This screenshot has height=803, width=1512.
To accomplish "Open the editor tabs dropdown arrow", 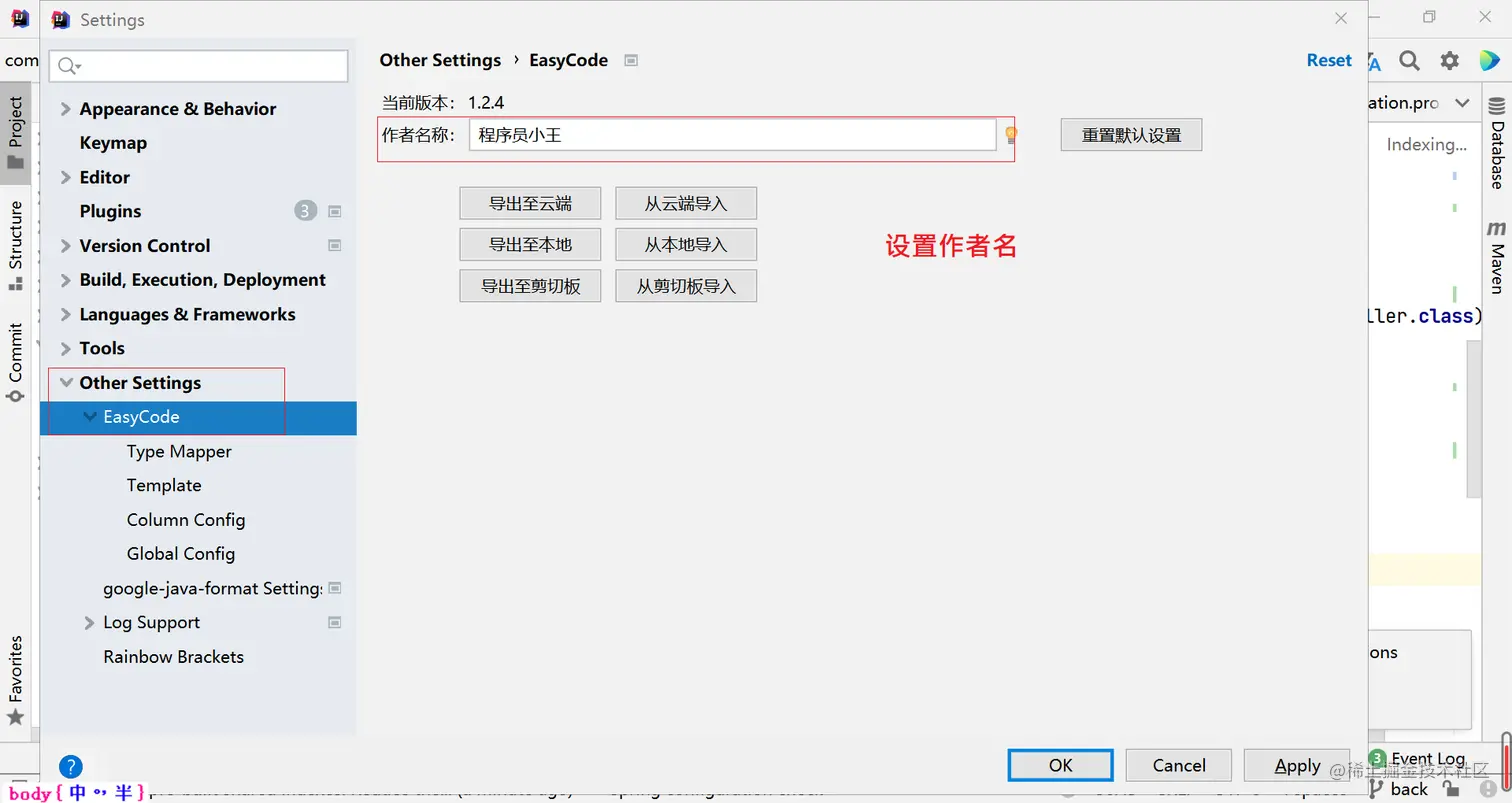I will [1462, 103].
